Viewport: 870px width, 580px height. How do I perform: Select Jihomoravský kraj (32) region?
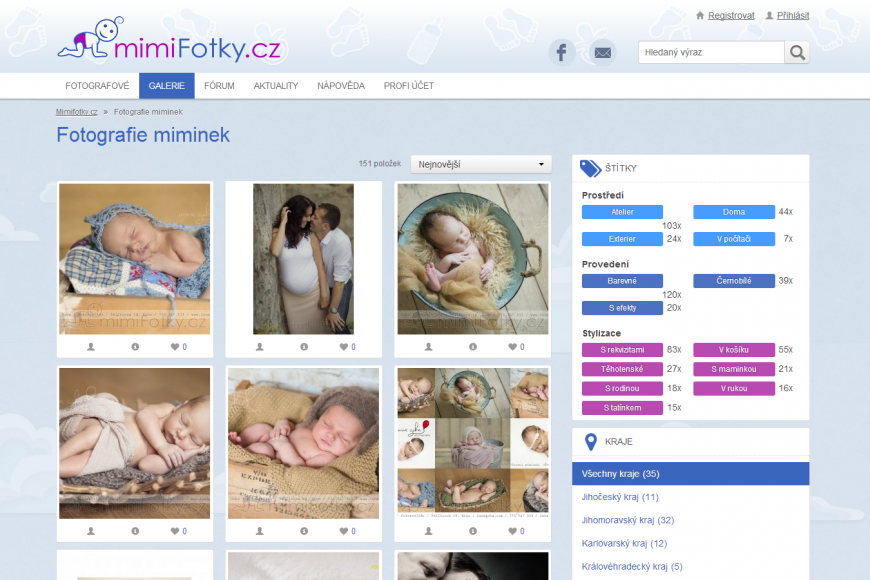pos(690,521)
